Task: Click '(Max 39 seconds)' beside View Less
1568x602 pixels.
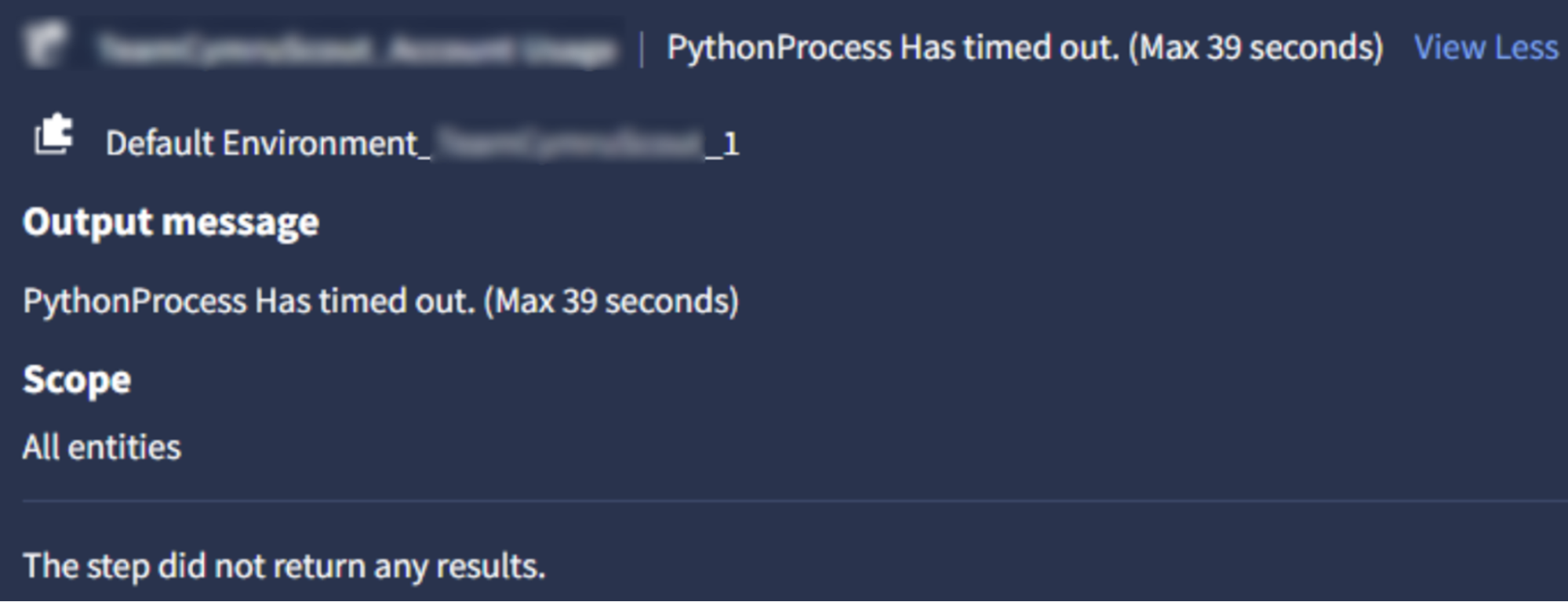Action: (1255, 48)
